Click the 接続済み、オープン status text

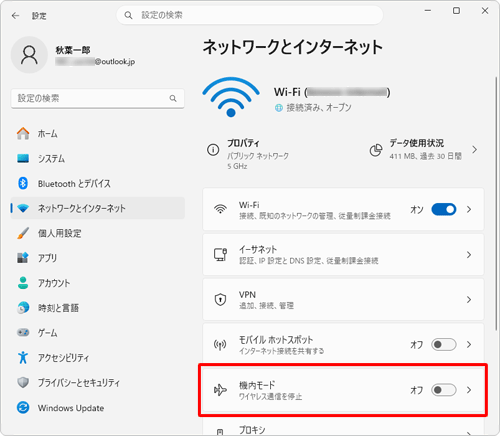tap(319, 108)
